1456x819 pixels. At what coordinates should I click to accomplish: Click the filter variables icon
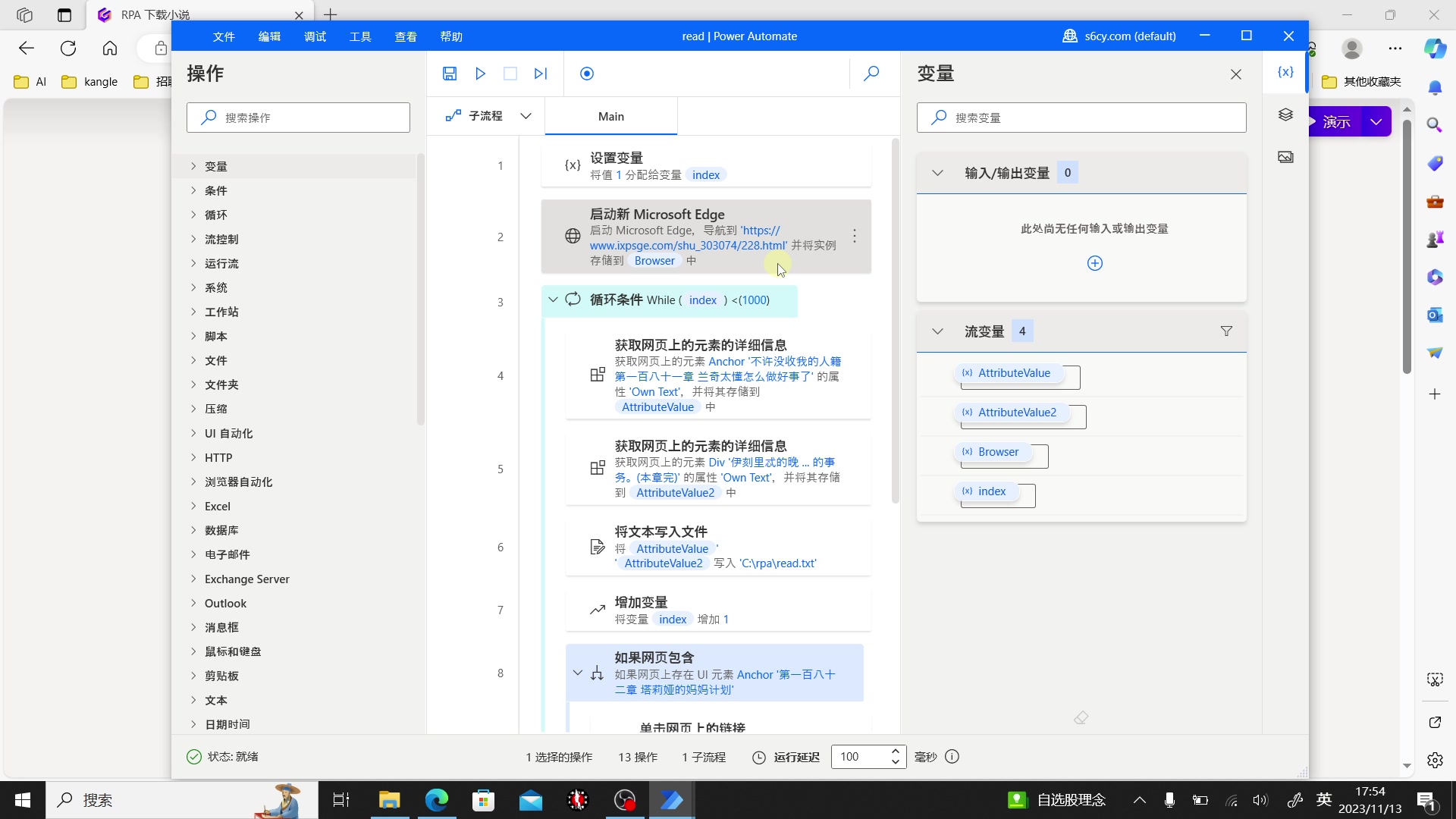tap(1226, 331)
